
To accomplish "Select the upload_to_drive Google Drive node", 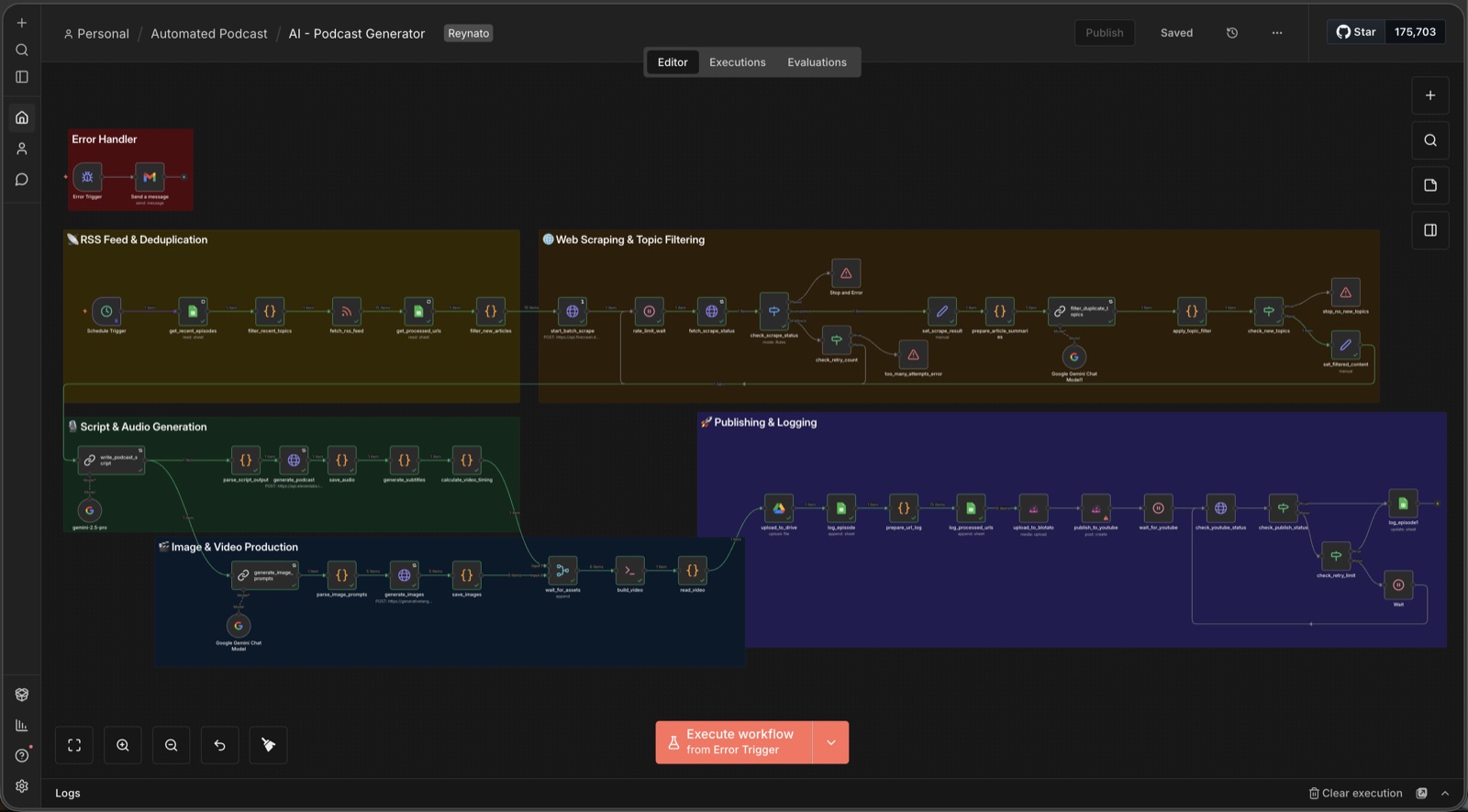I will [x=778, y=508].
